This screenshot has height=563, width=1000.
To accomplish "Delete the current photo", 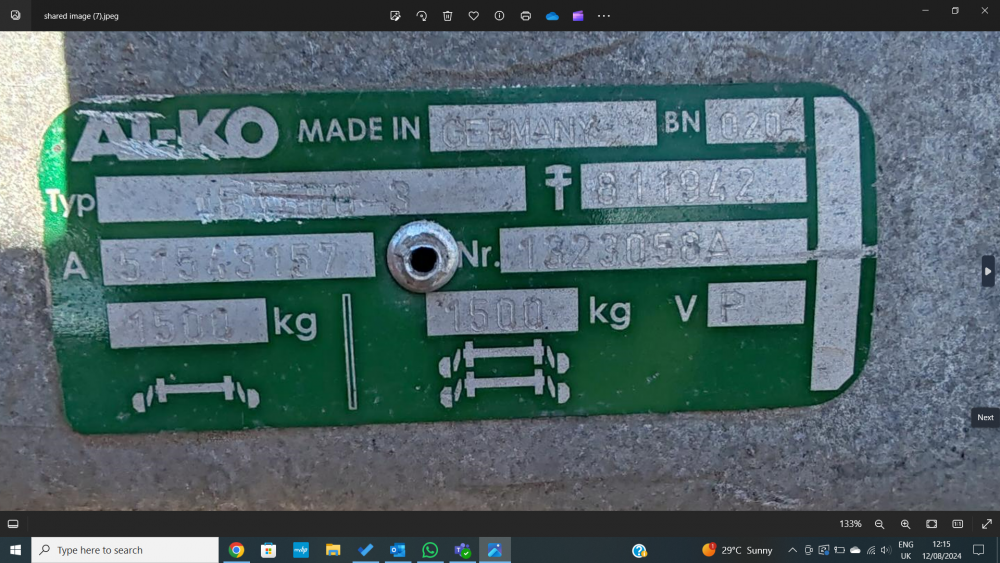I will (x=448, y=16).
